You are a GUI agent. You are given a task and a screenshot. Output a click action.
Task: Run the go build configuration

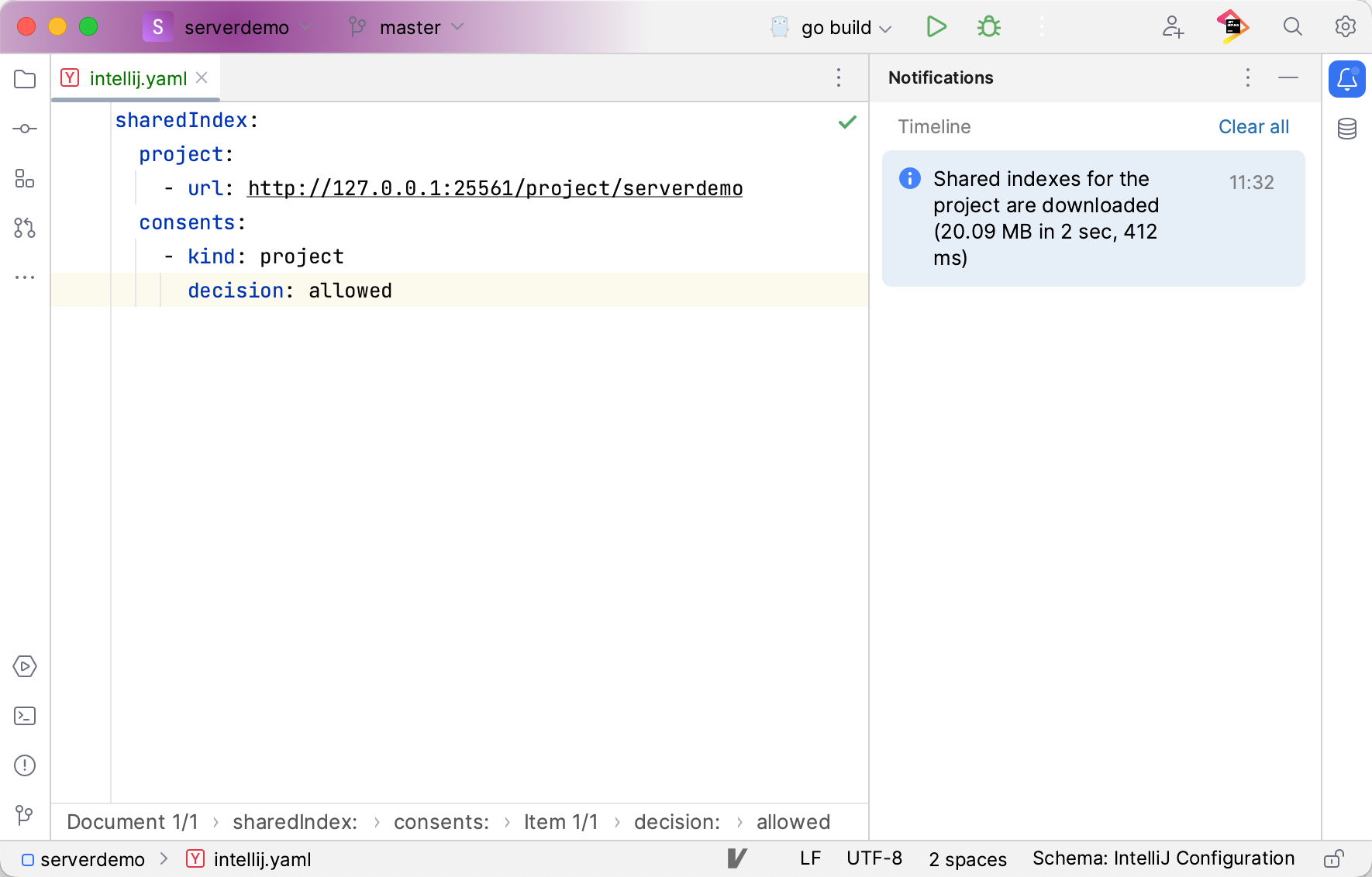(x=936, y=26)
